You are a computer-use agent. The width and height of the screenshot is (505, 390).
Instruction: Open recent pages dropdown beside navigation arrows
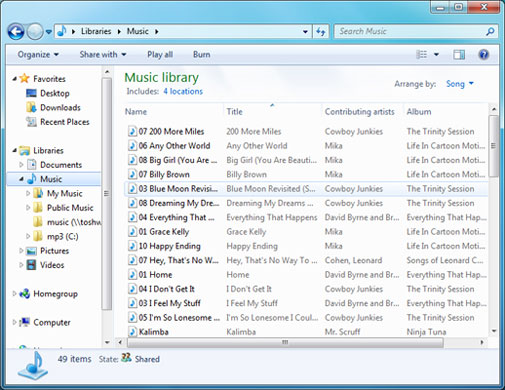49,32
